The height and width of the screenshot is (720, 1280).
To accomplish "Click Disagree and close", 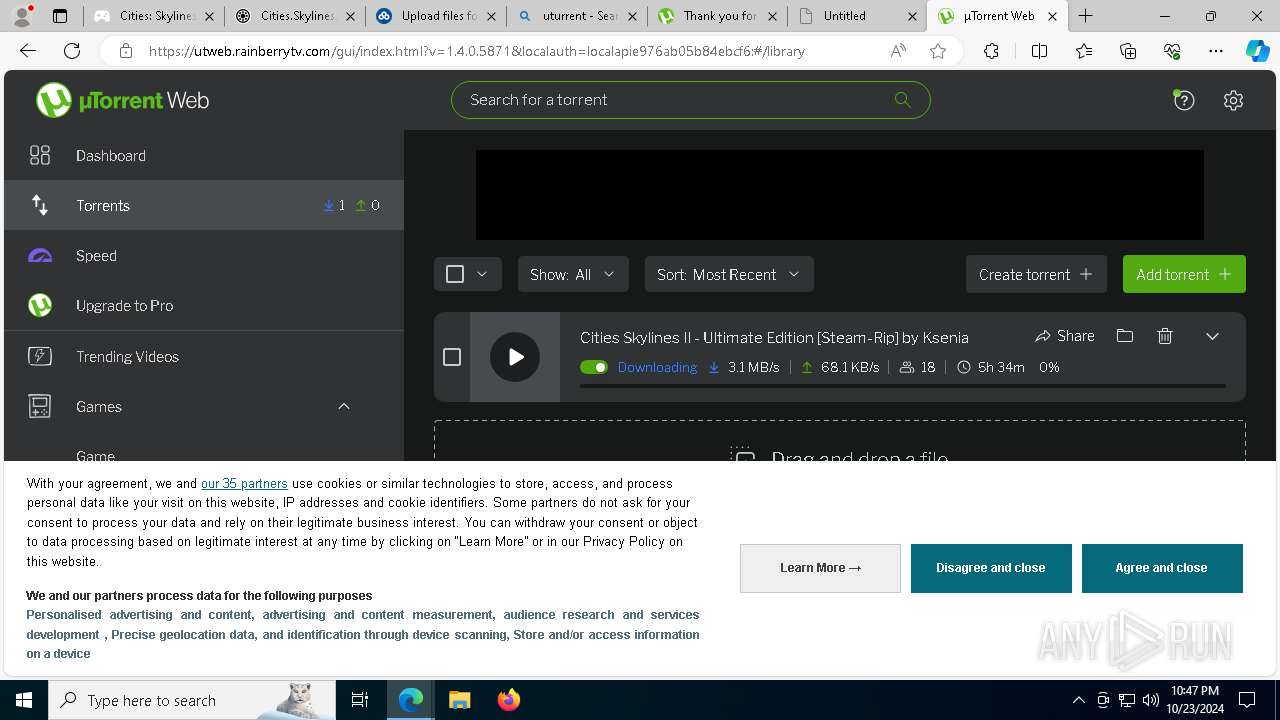I will [991, 568].
